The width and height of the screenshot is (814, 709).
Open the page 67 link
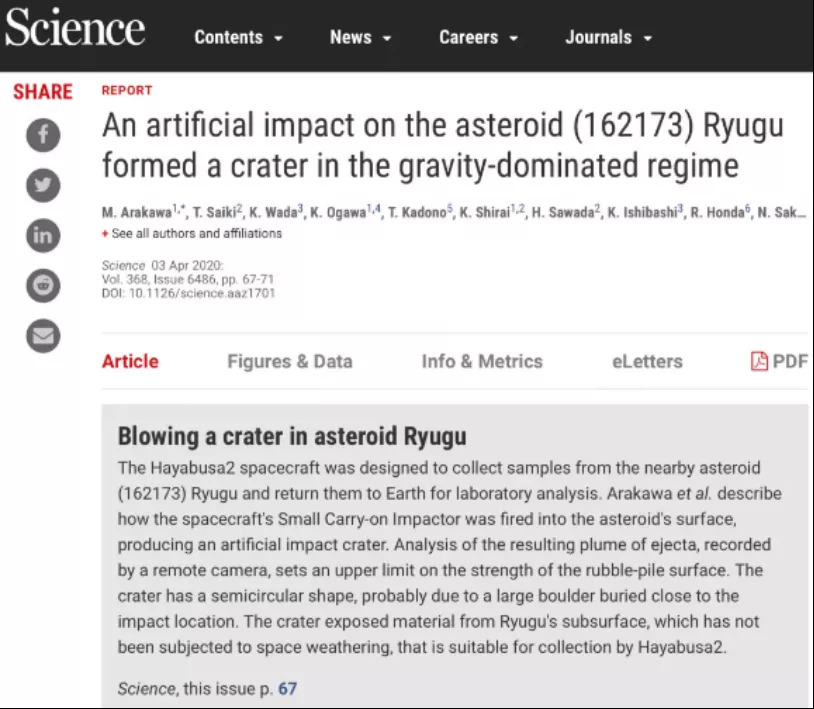pos(288,688)
